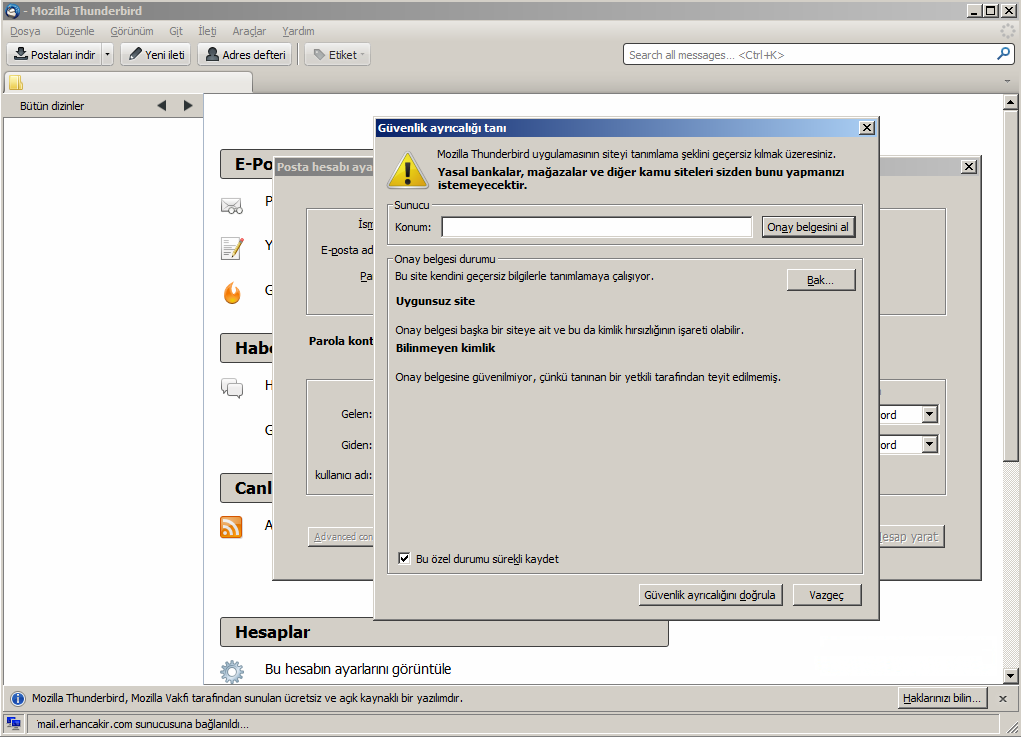Image resolution: width=1021 pixels, height=737 pixels.
Task: Open the Araçlar menu
Action: (x=249, y=31)
